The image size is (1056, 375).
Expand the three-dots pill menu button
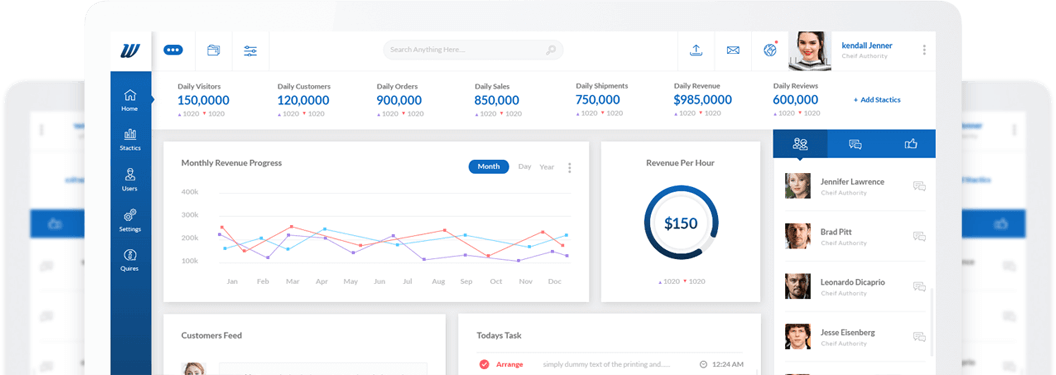pyautogui.click(x=173, y=50)
